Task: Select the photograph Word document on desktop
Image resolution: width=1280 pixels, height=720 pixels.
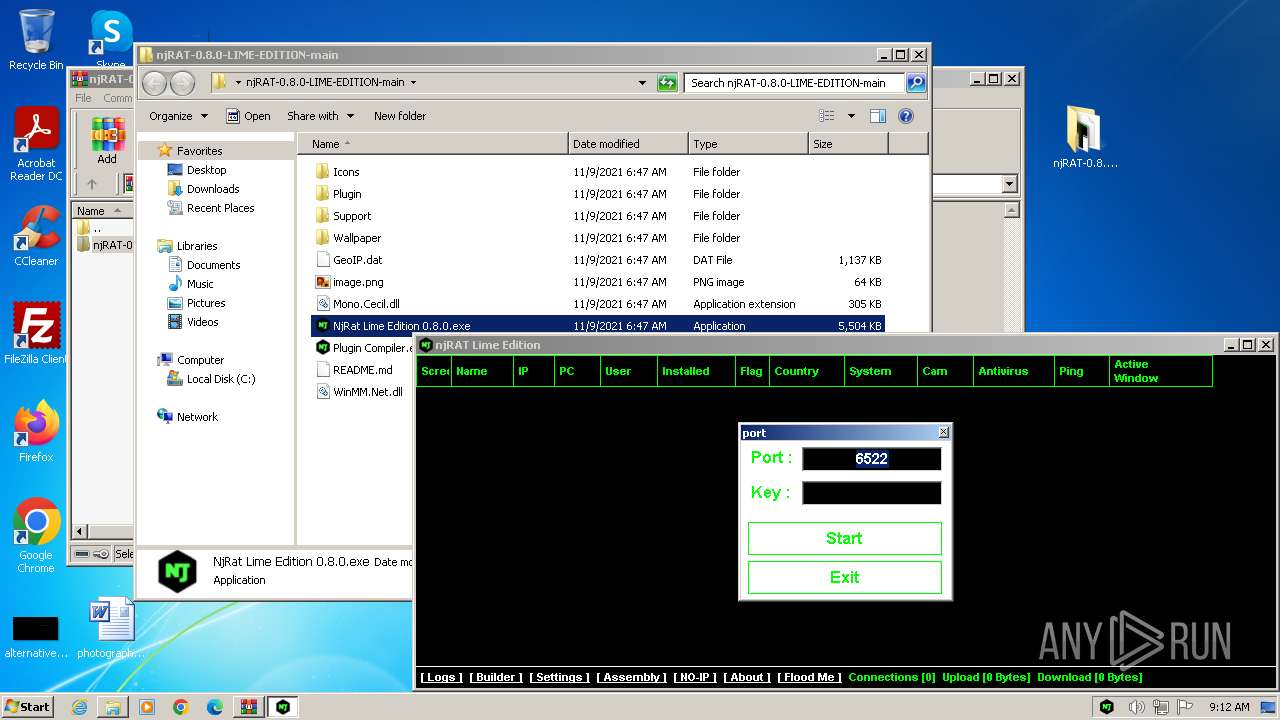Action: coord(109,628)
